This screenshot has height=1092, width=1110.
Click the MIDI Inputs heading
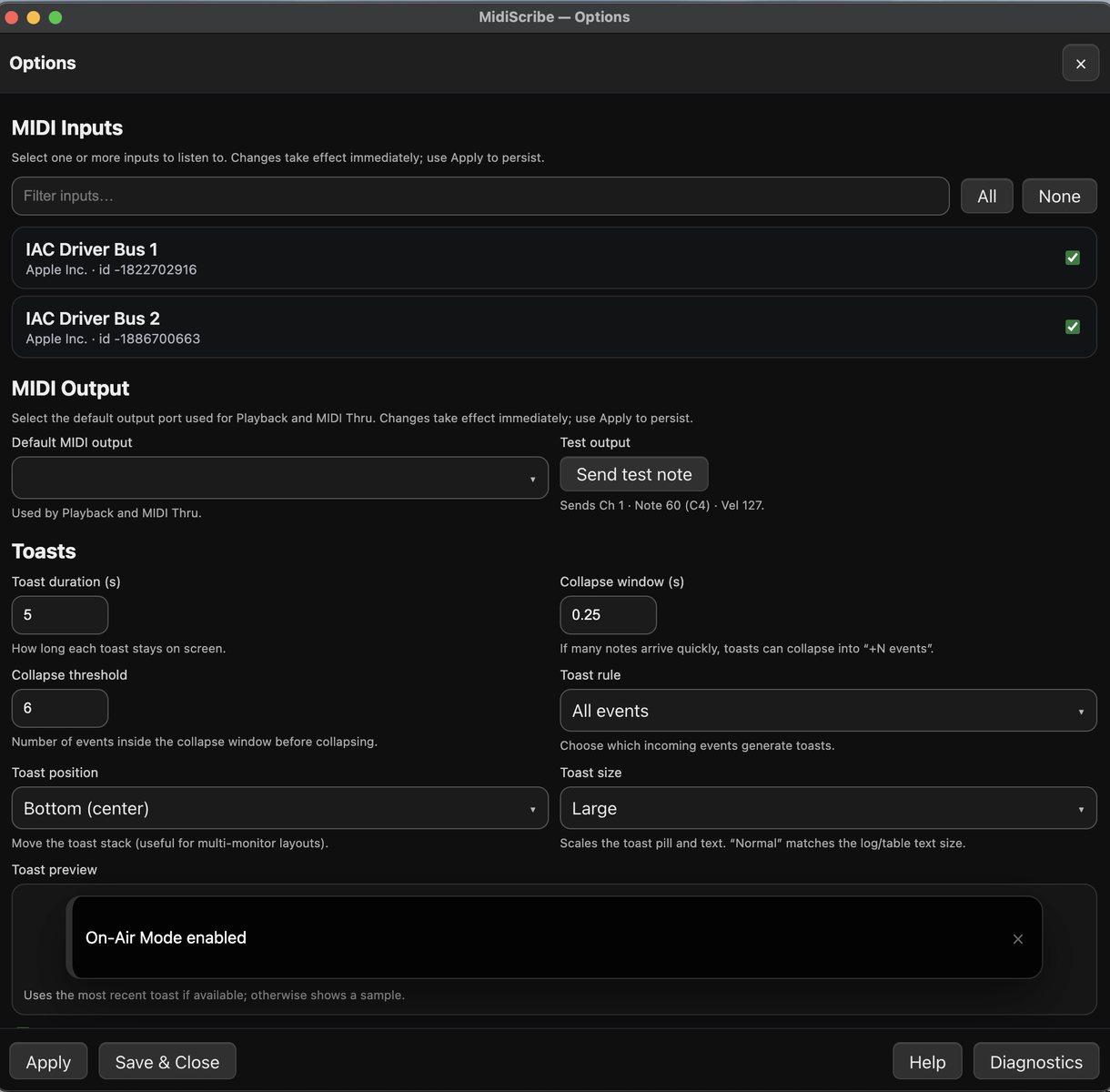[x=67, y=128]
